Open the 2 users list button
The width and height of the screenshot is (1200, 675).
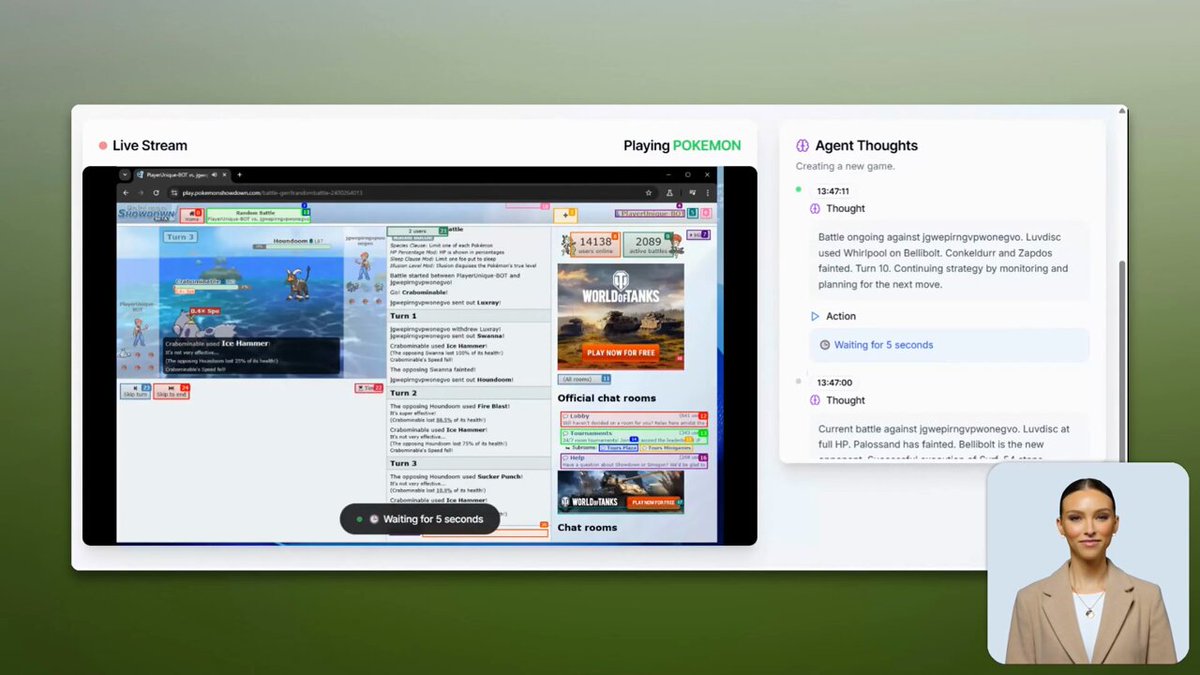(417, 232)
